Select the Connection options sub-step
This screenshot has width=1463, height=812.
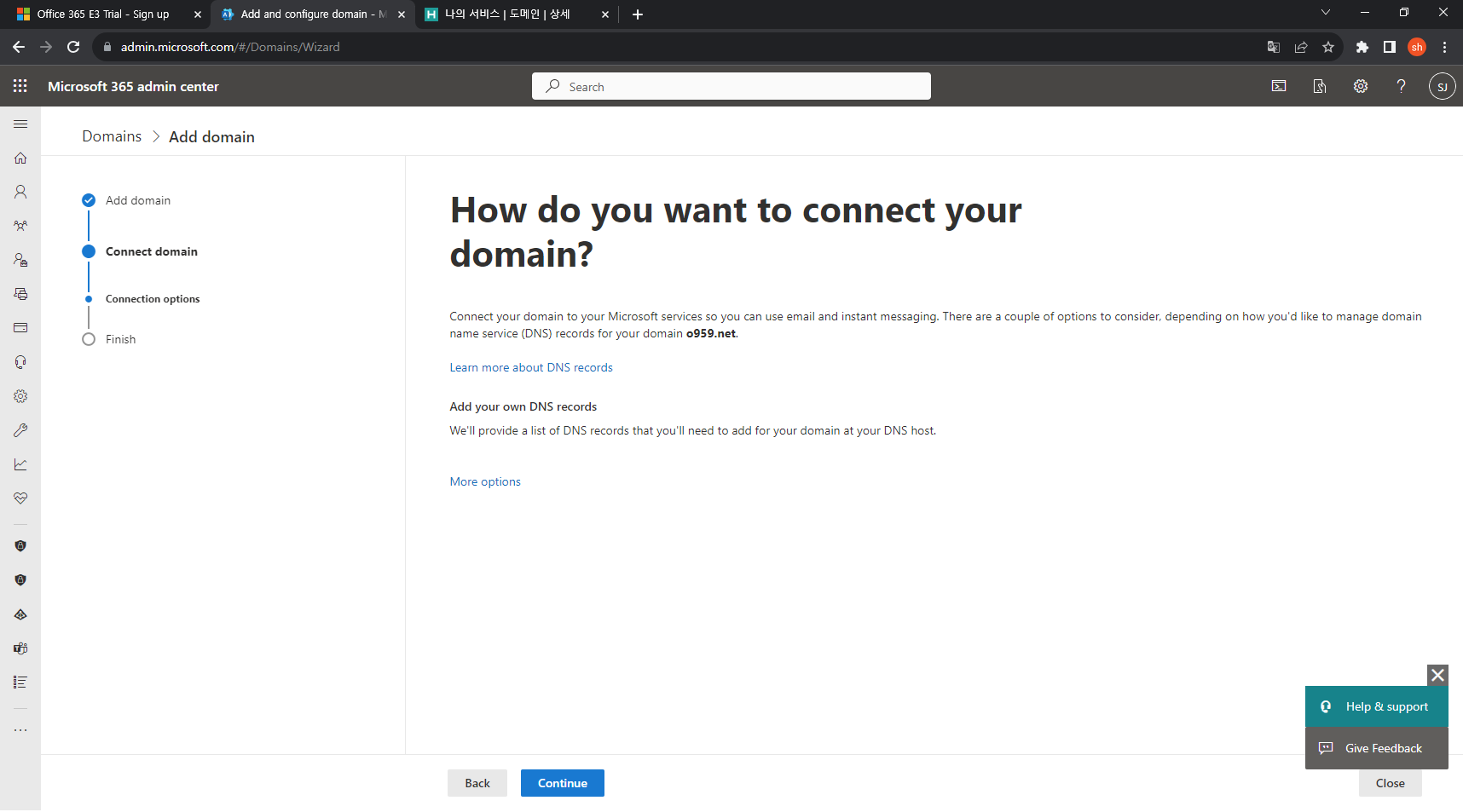(x=143, y=299)
